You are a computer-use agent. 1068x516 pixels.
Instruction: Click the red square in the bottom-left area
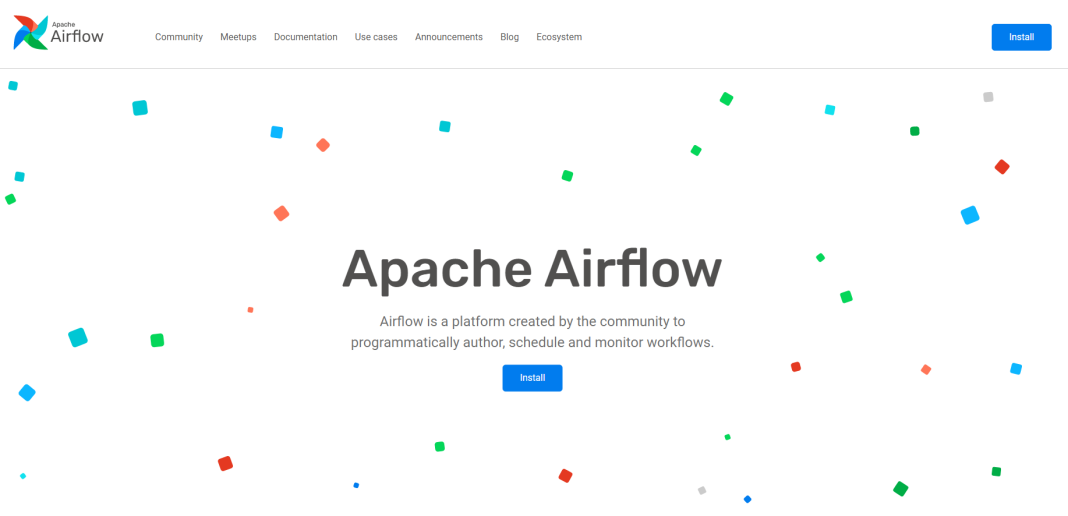pos(225,463)
